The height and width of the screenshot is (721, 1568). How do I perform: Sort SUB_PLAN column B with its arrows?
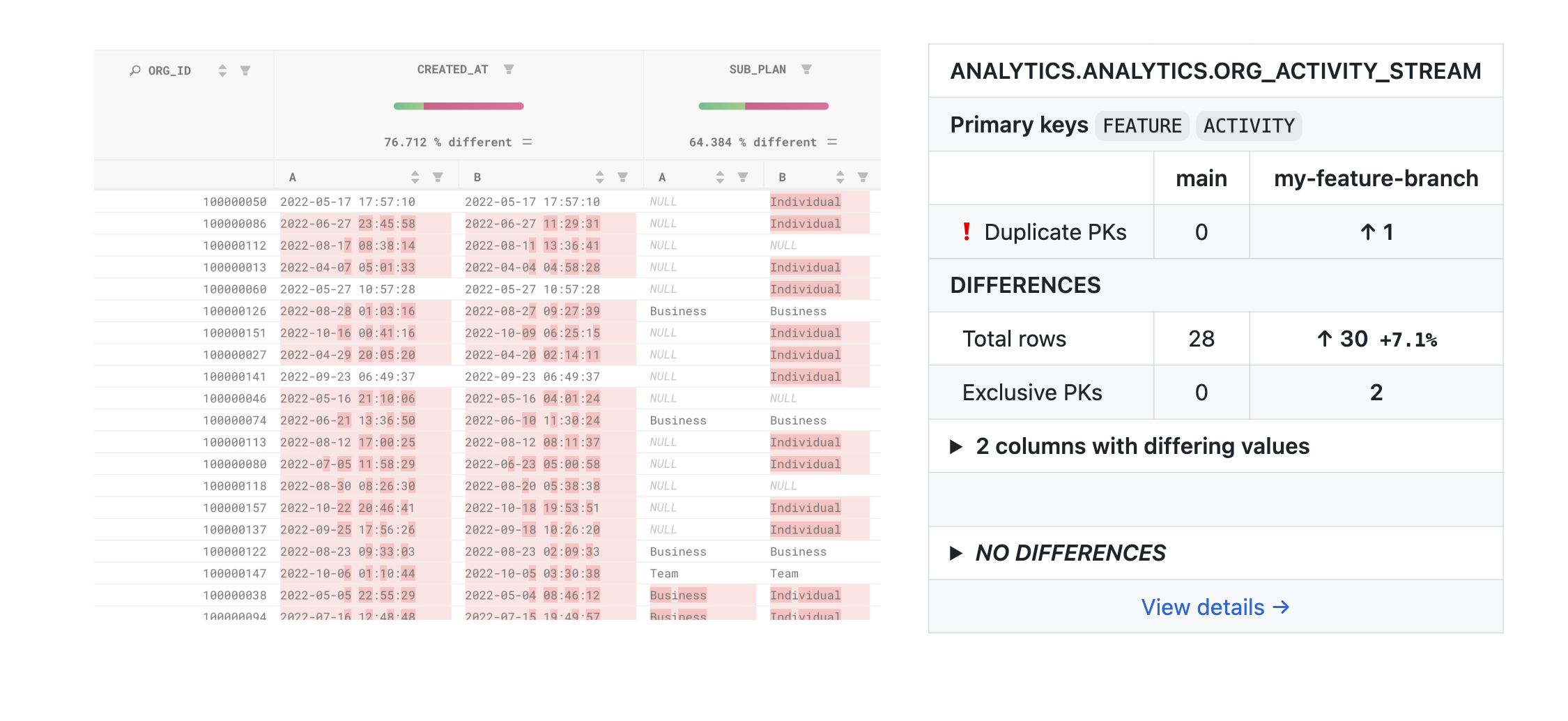840,177
